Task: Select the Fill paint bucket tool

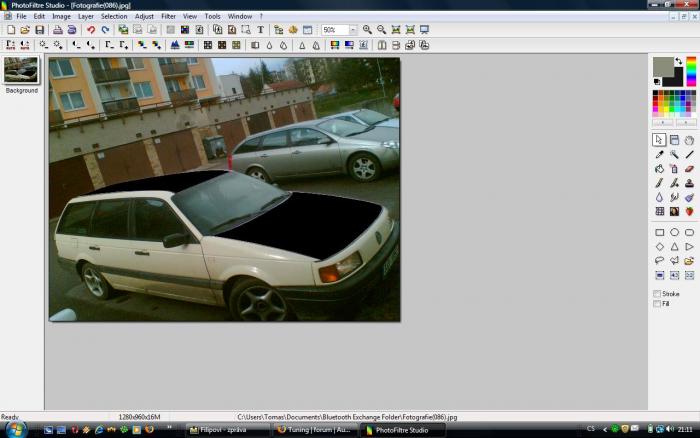Action: (x=659, y=169)
